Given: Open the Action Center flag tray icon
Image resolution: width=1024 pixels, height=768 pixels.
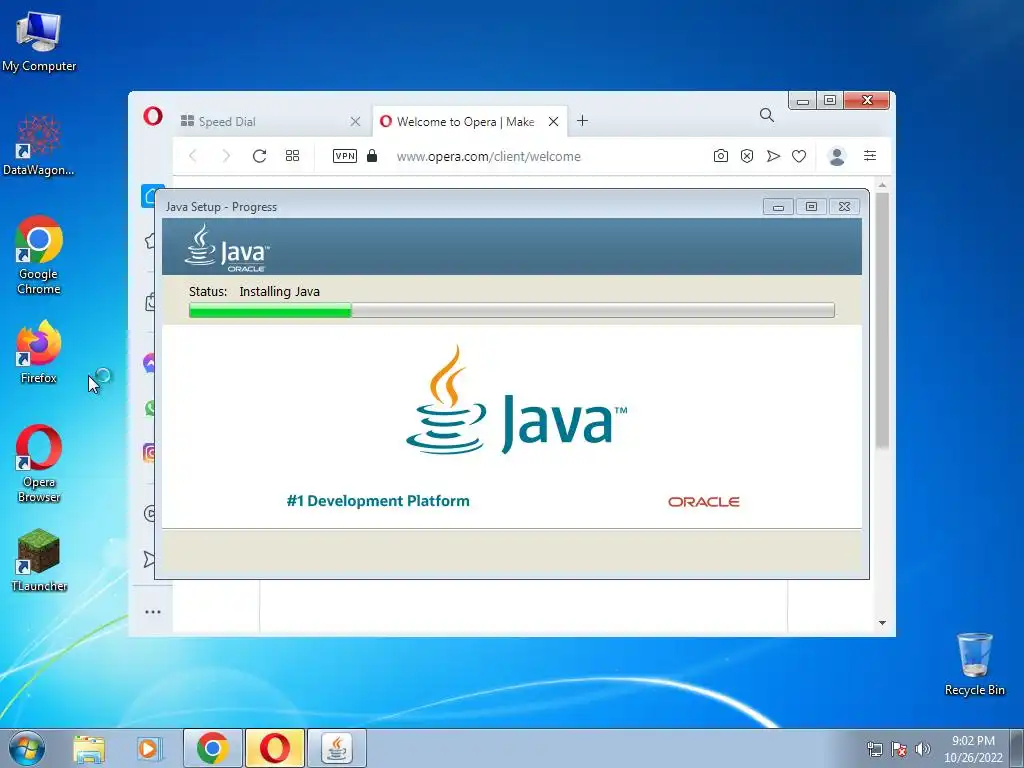Looking at the screenshot, I should pos(899,749).
